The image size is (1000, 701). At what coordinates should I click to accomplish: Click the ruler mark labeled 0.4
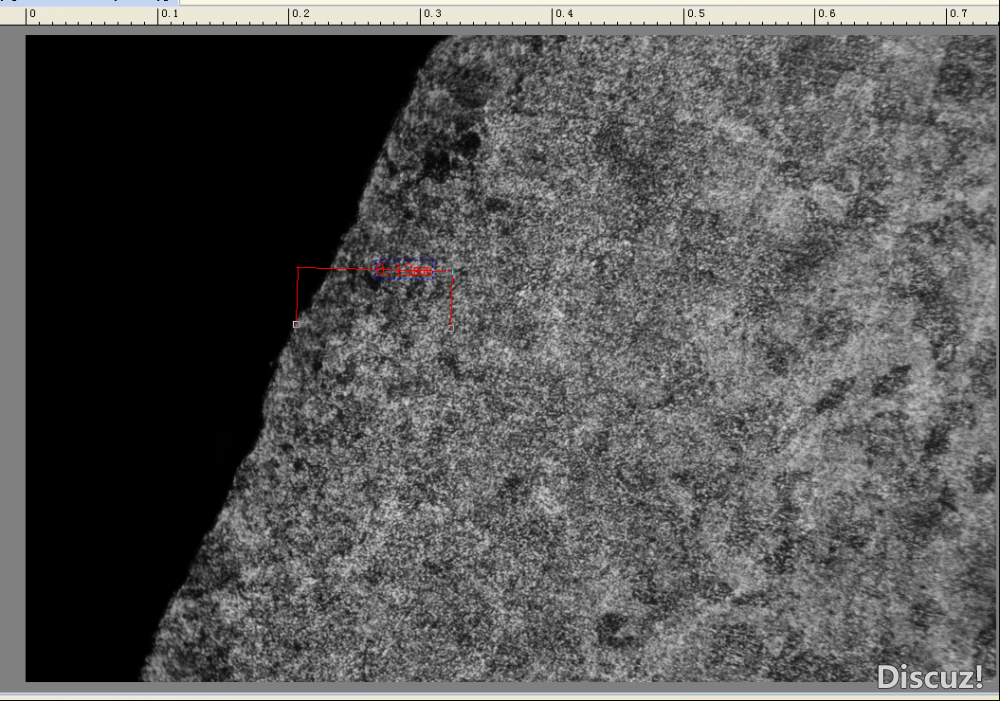click(x=564, y=13)
